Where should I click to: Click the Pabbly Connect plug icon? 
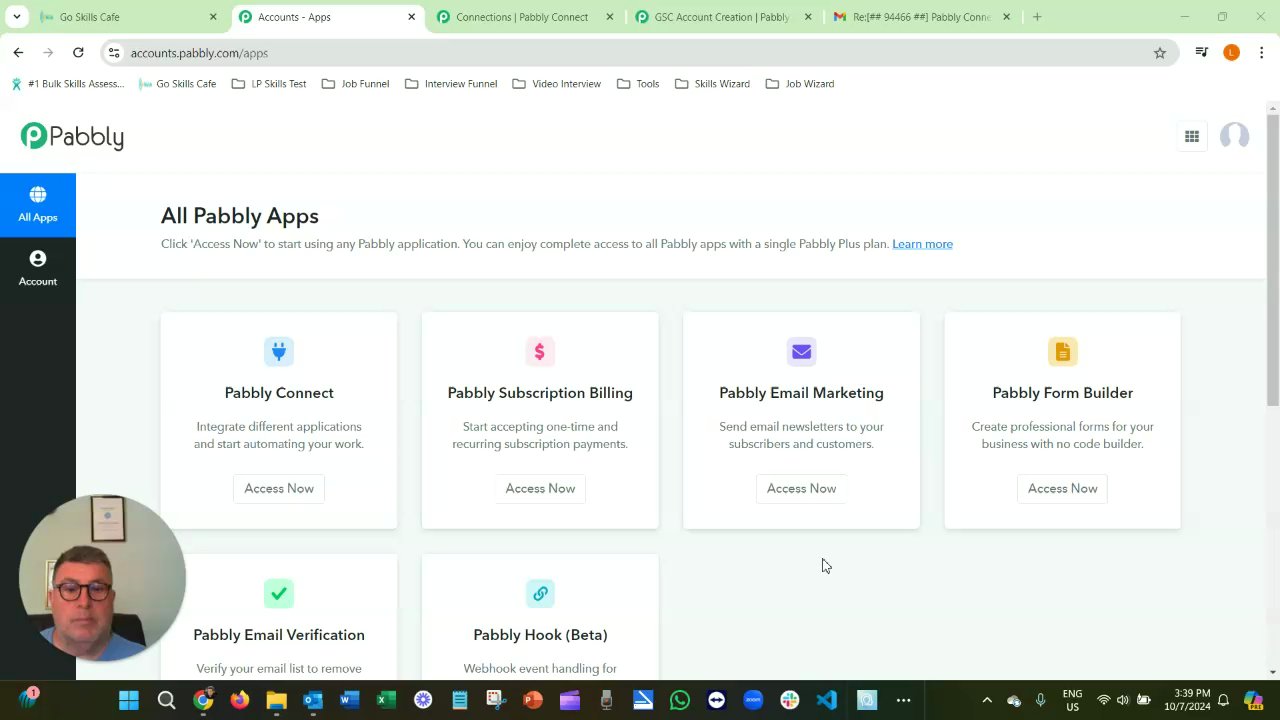pos(279,351)
